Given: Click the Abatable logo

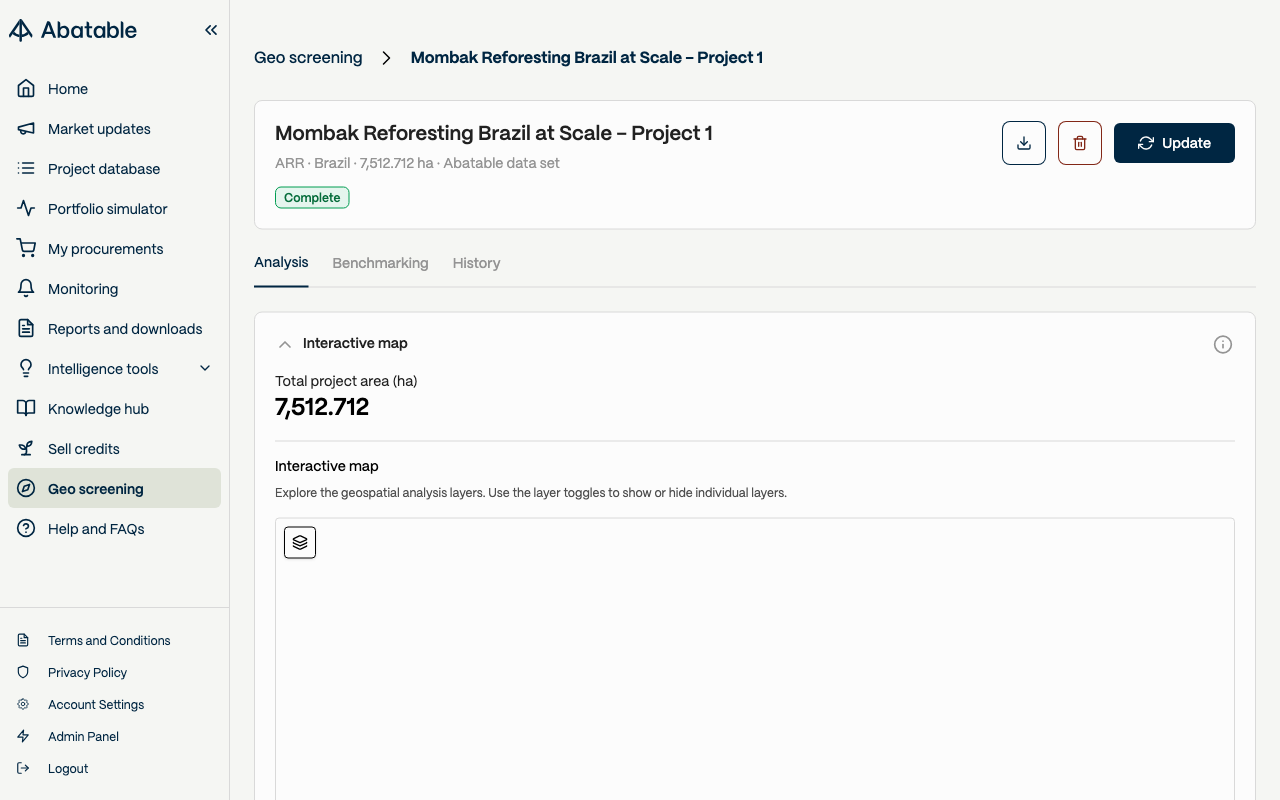Looking at the screenshot, I should (73, 30).
